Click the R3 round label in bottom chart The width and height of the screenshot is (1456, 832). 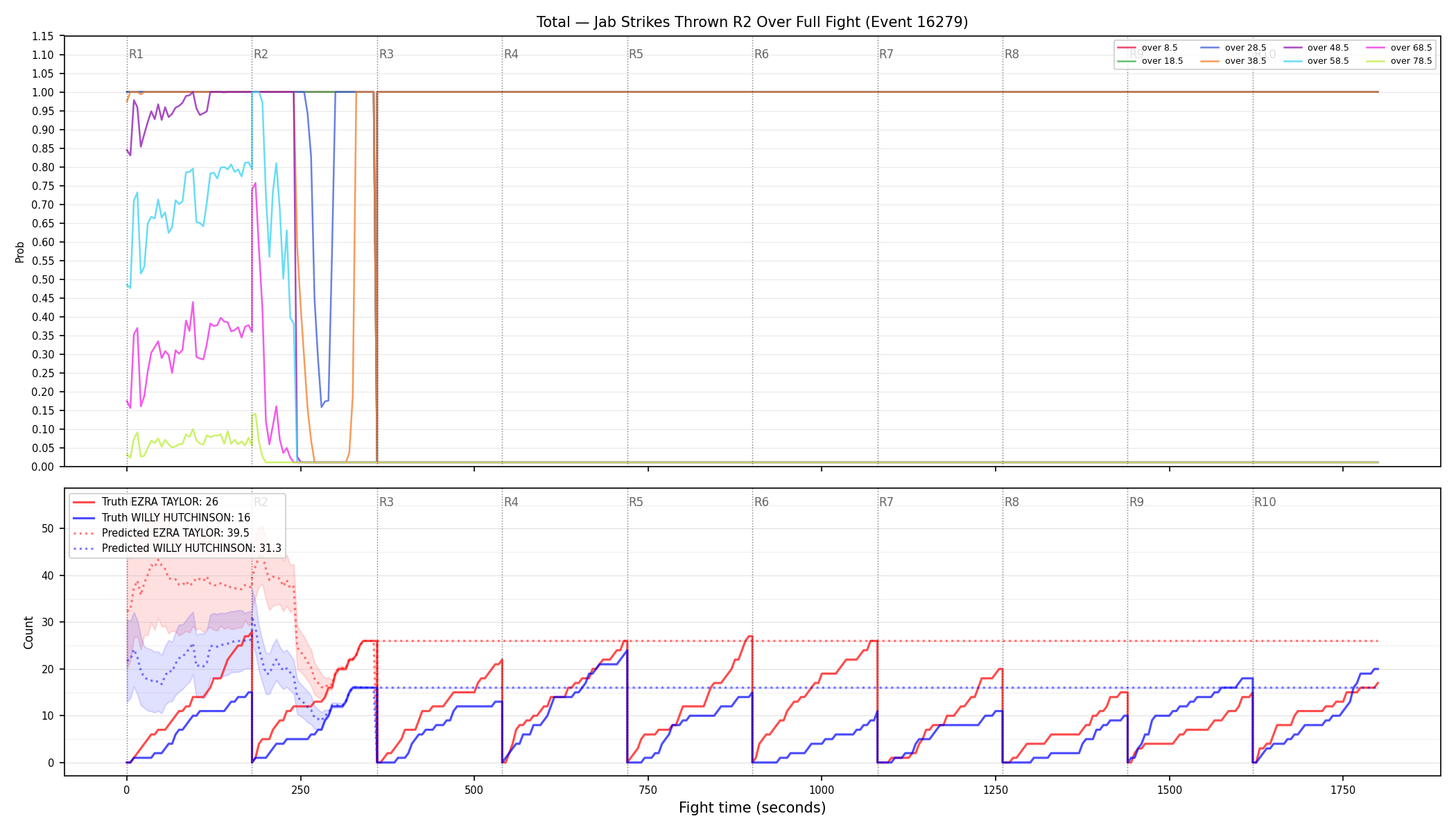pyautogui.click(x=386, y=502)
